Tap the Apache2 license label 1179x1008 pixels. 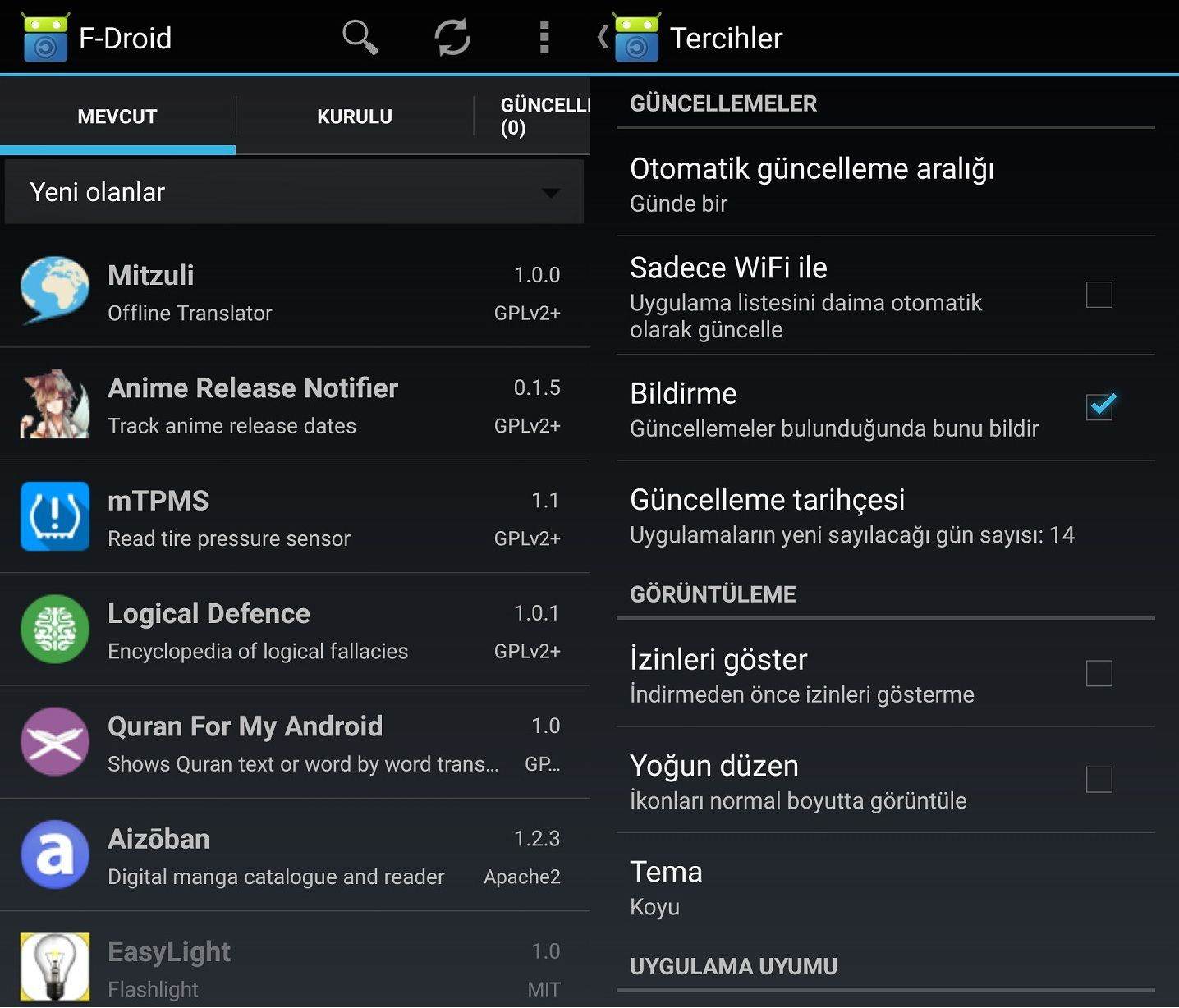click(522, 877)
